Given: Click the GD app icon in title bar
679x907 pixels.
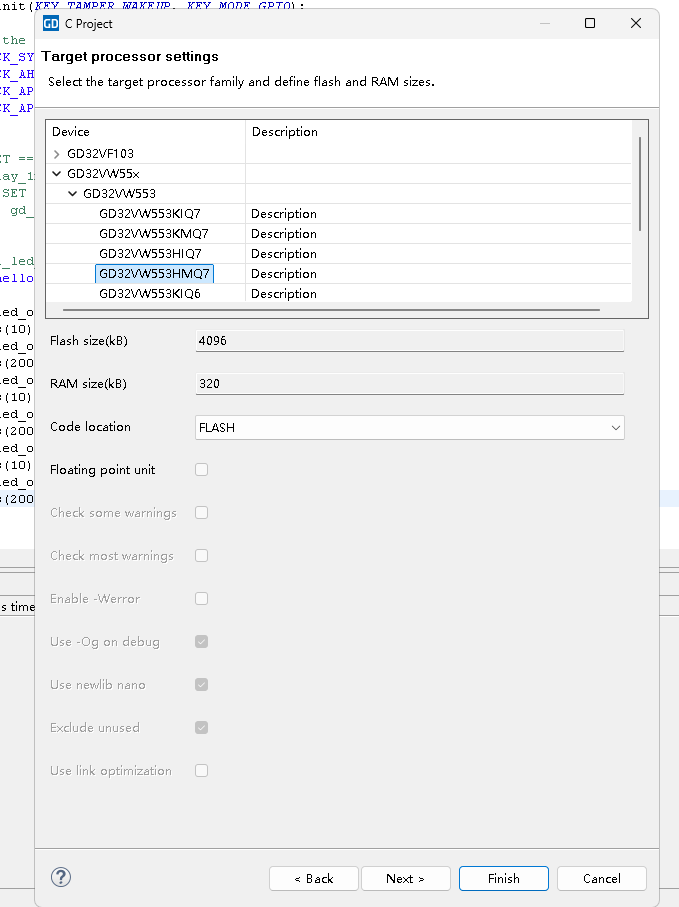Looking at the screenshot, I should (51, 23).
